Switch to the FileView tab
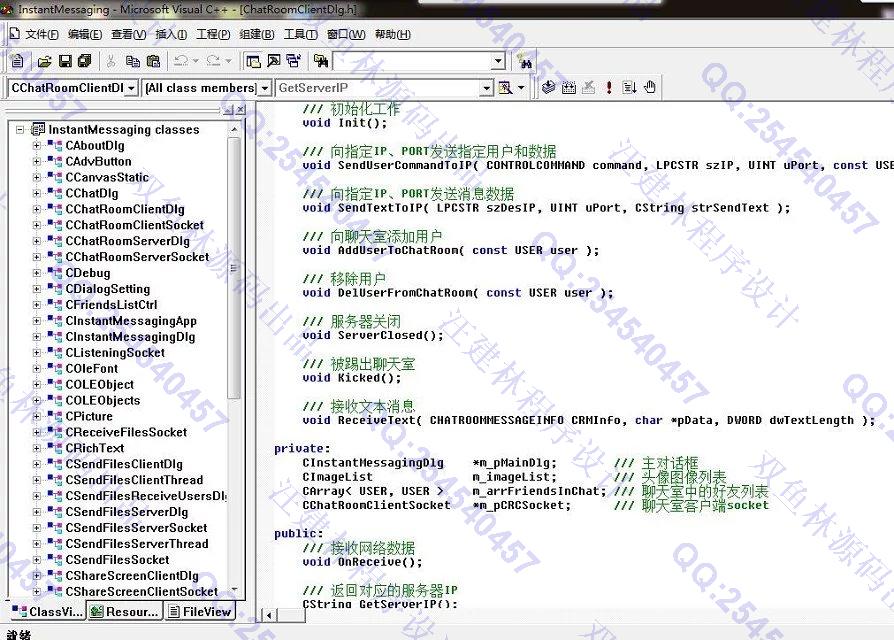The height and width of the screenshot is (640, 894). click(200, 612)
